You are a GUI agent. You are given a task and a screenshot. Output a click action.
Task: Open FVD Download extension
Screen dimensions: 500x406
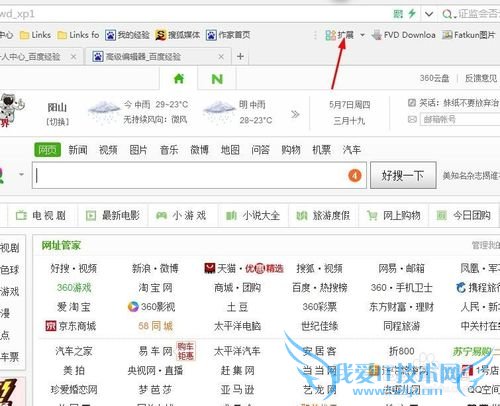(403, 35)
